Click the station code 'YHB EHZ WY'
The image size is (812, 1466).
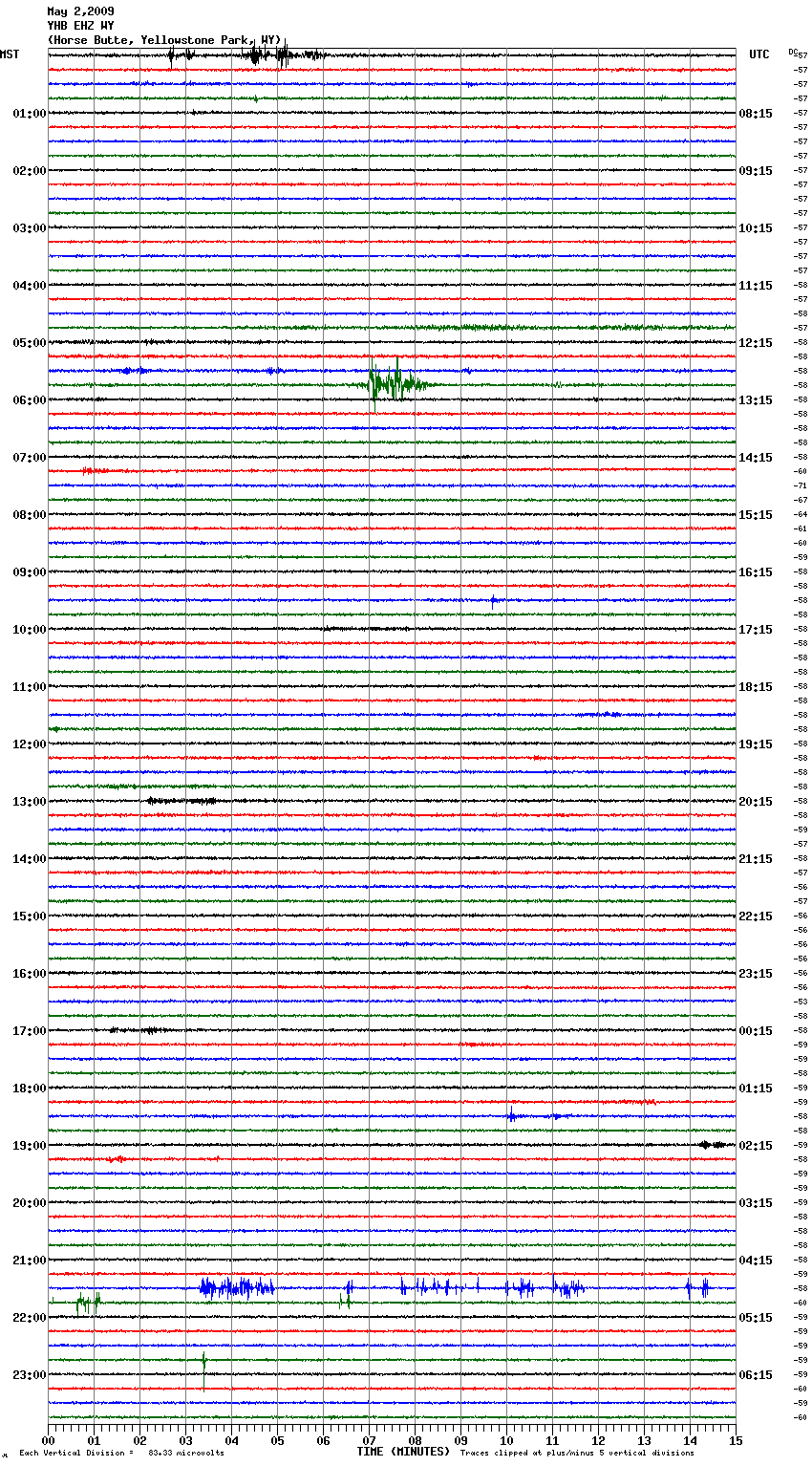point(80,26)
